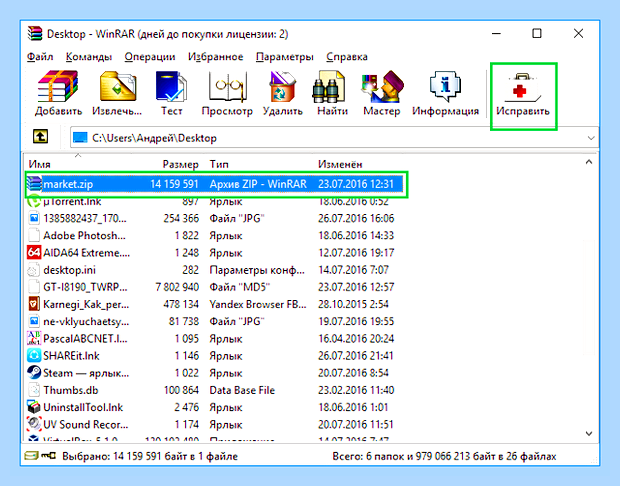The width and height of the screenshot is (620, 486).
Task: Click the key password icon in status bar
Action: [x=48, y=456]
